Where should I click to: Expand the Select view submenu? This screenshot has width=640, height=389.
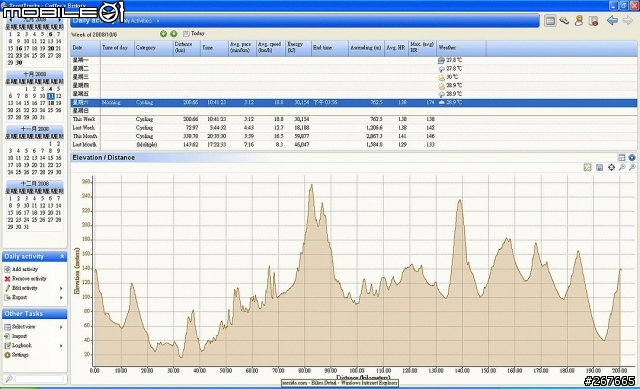pos(61,327)
